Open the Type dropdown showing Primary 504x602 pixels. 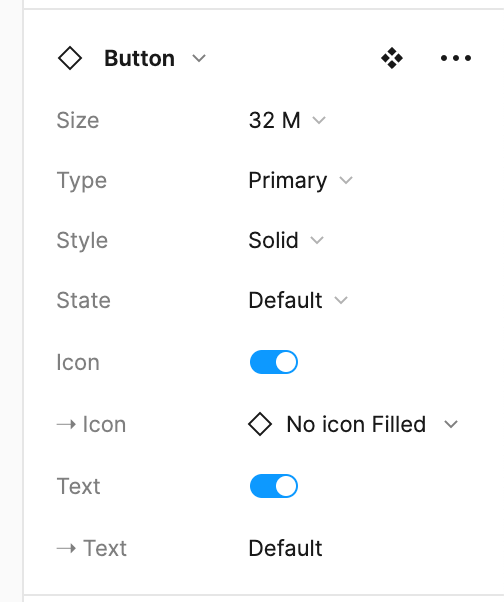(x=301, y=180)
